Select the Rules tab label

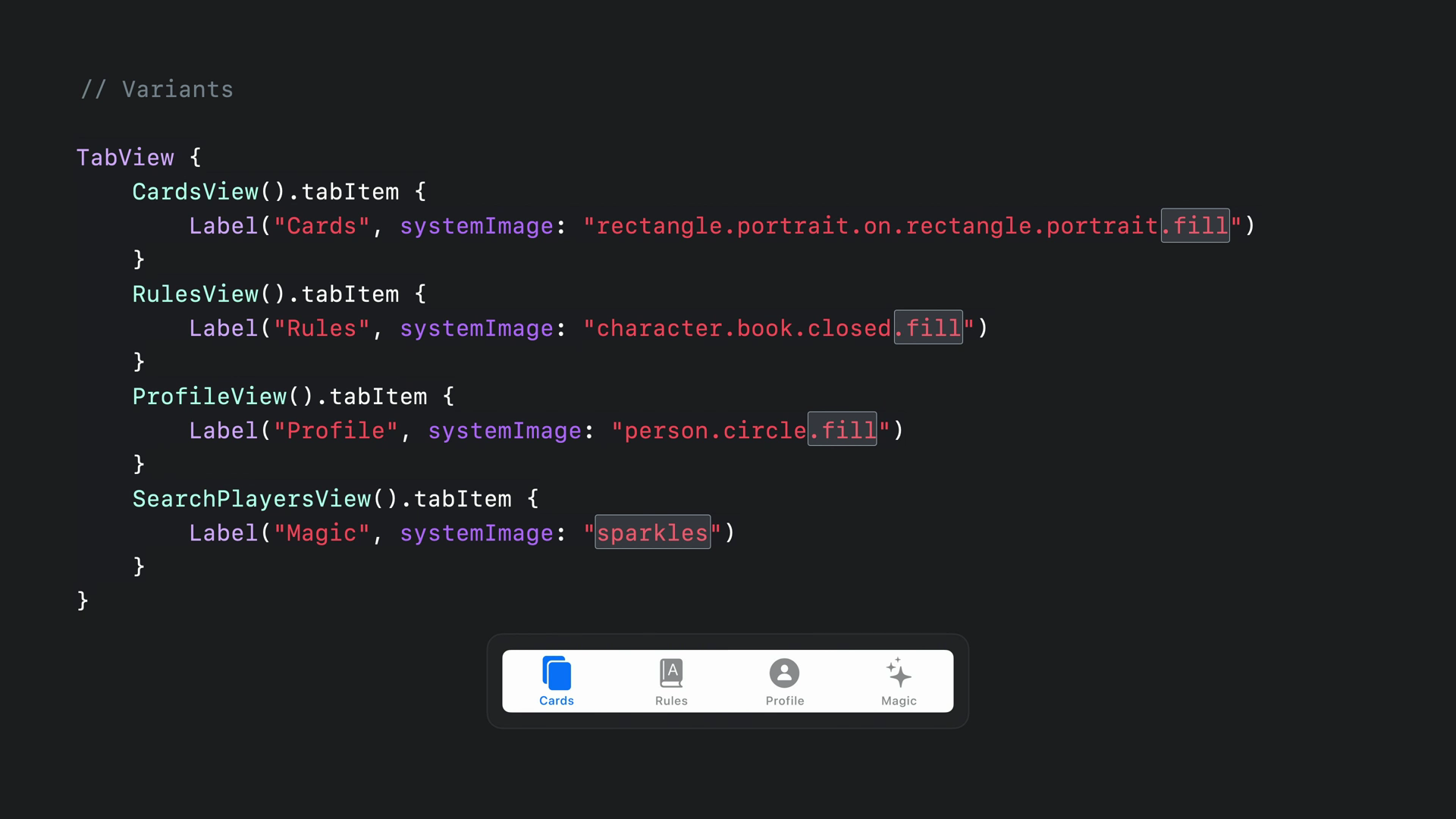pyautogui.click(x=671, y=701)
